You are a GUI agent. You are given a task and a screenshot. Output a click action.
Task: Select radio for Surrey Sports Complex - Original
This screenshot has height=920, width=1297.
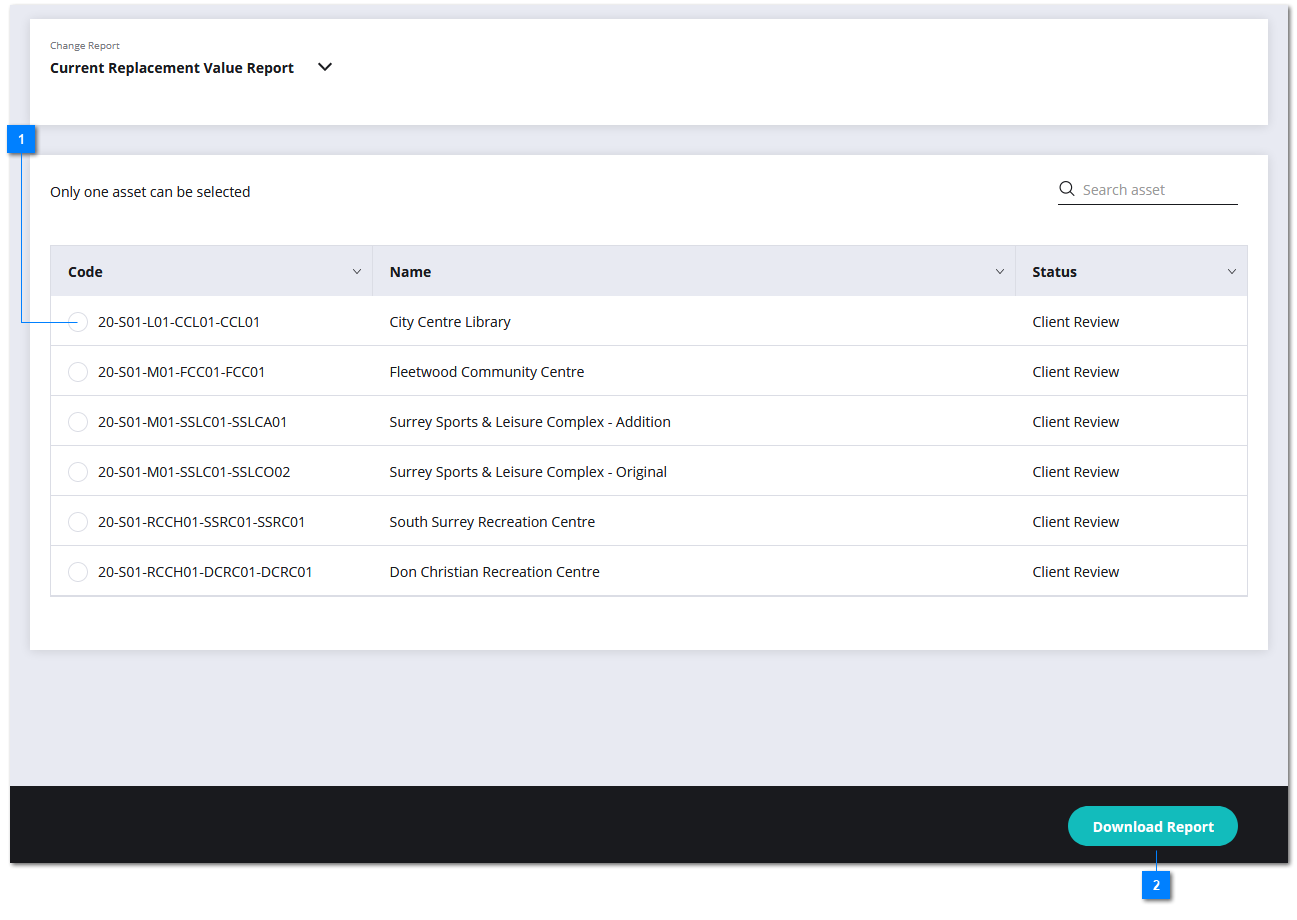point(78,472)
